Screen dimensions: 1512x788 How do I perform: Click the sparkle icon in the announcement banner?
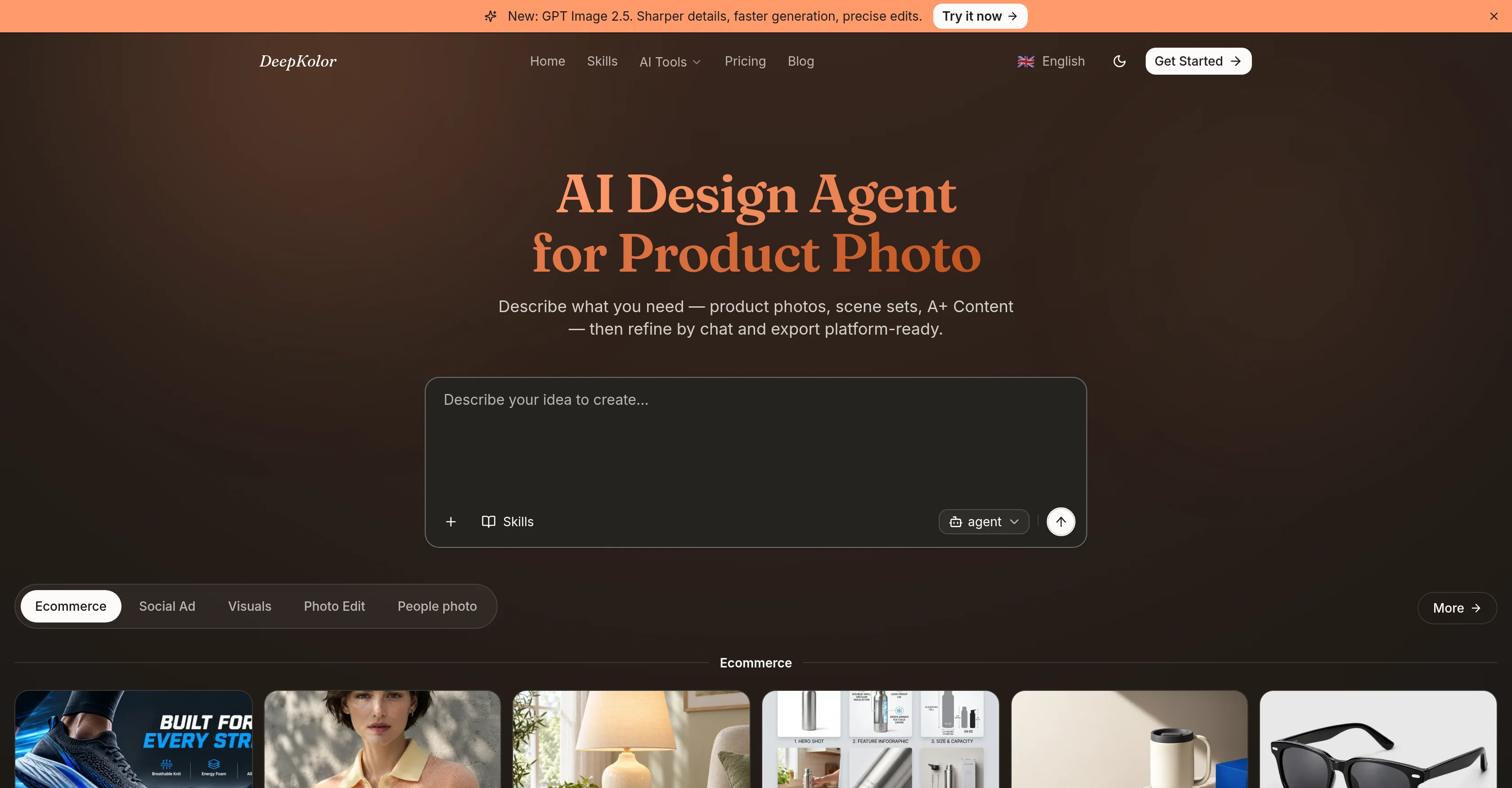pos(490,17)
